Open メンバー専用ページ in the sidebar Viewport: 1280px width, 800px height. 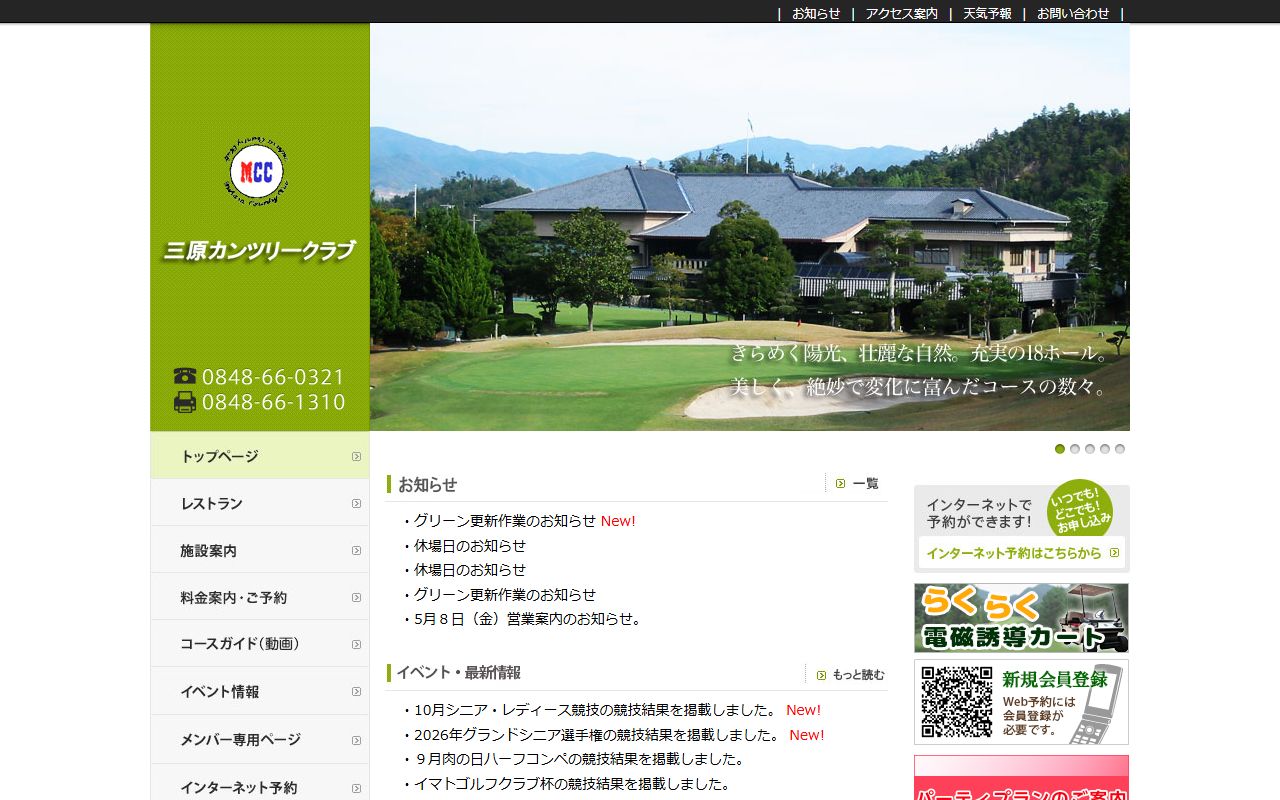(260, 739)
